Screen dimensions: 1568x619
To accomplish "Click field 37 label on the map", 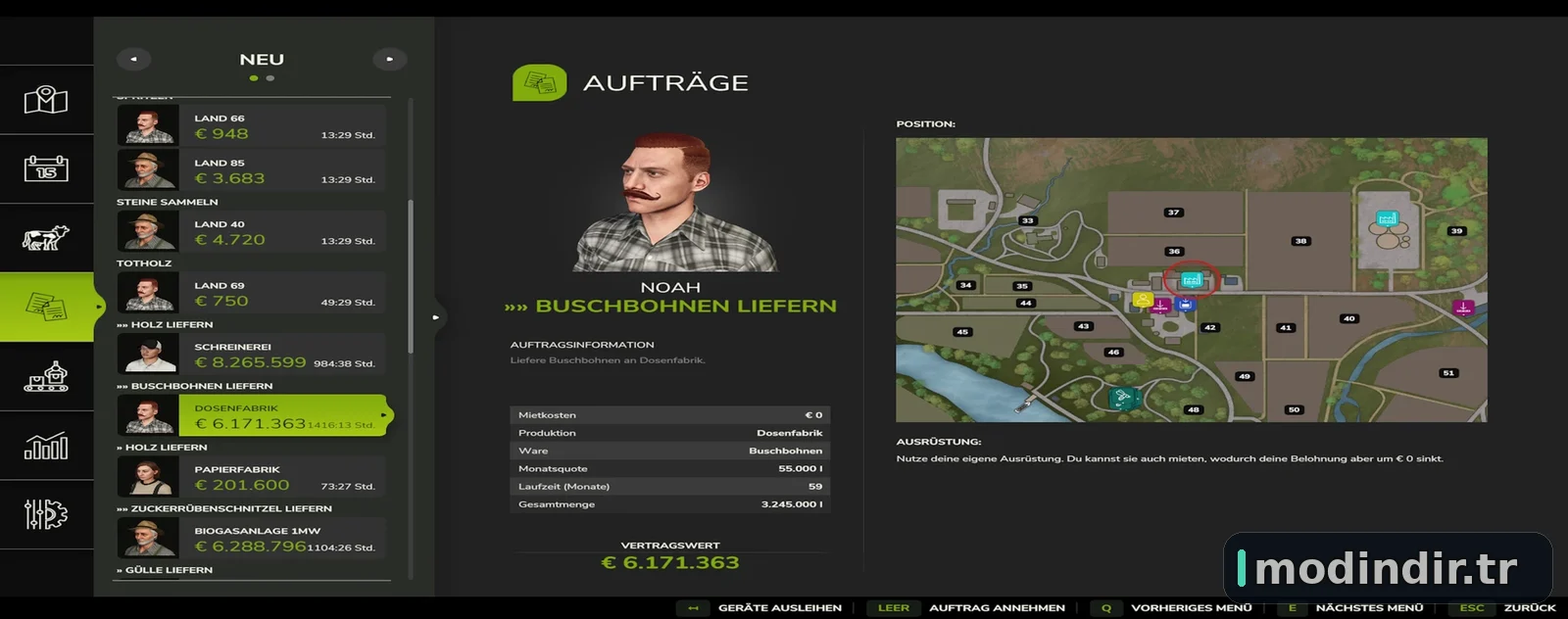I will [x=1173, y=213].
